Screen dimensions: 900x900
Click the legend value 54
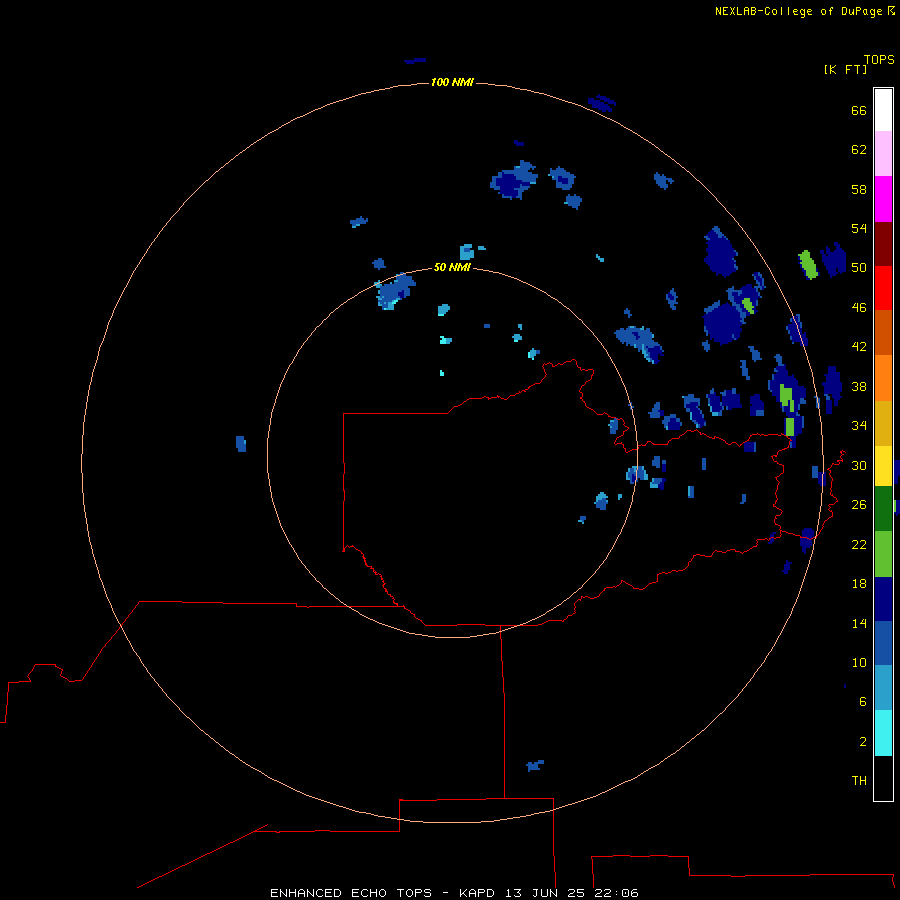pyautogui.click(x=859, y=228)
